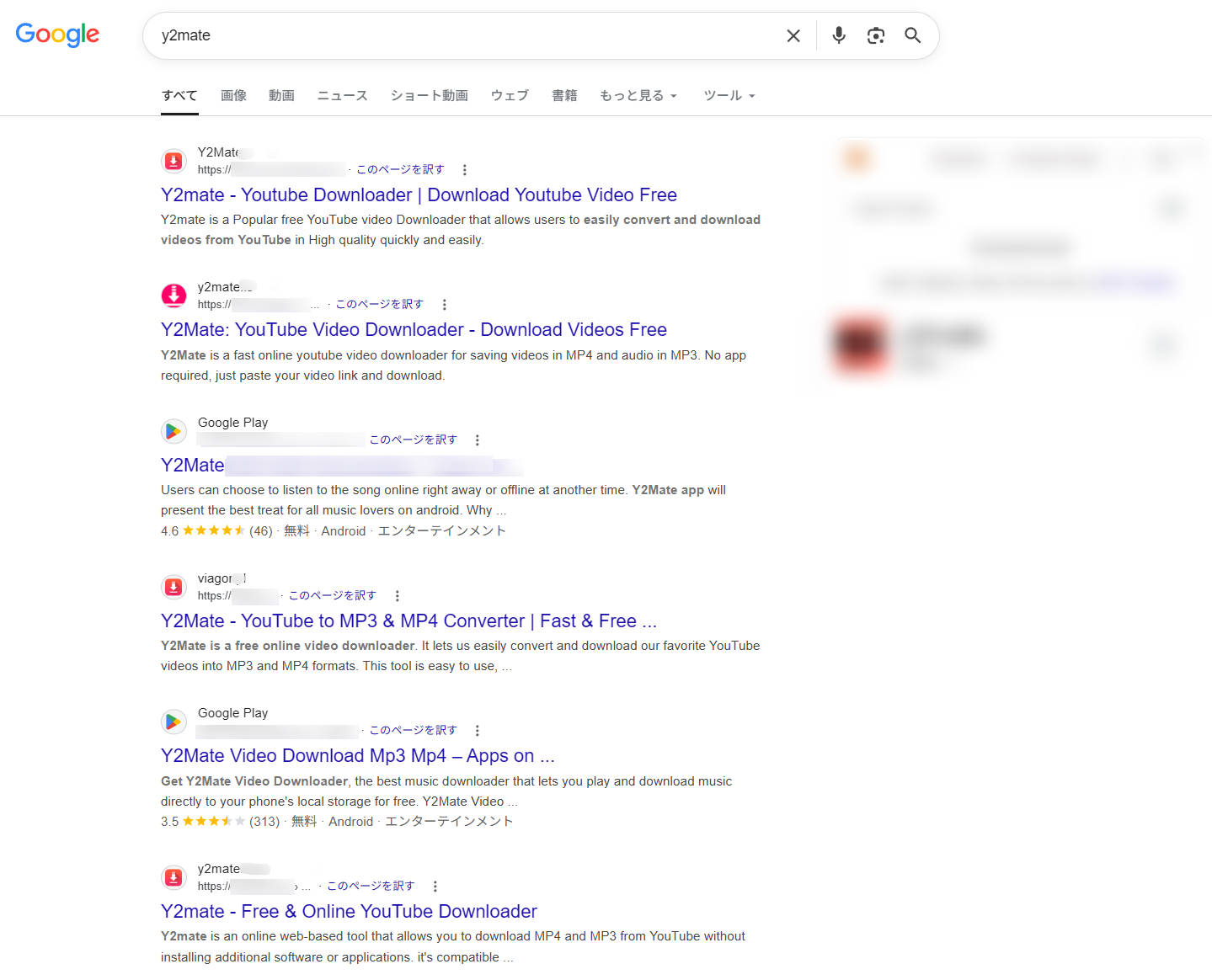Open more options for YouTube Video Downloader result
The width and height of the screenshot is (1212, 980).
pos(444,305)
